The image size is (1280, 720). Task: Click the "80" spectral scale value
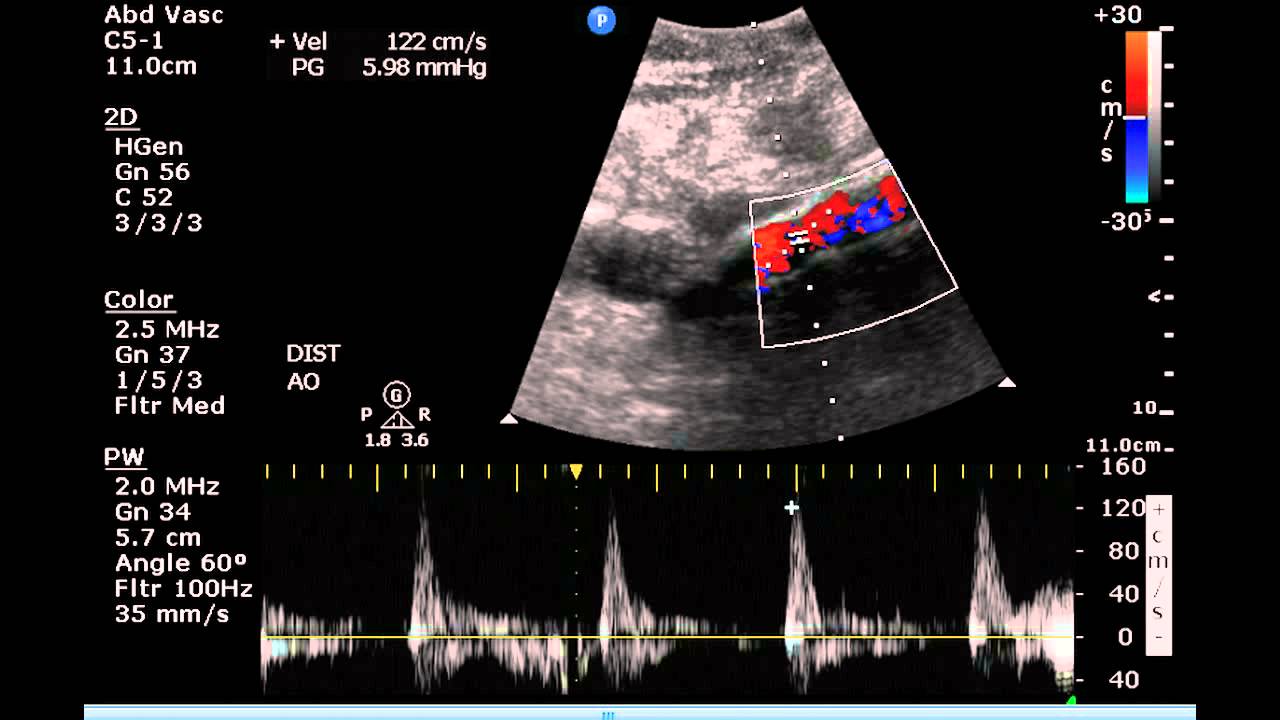1125,551
